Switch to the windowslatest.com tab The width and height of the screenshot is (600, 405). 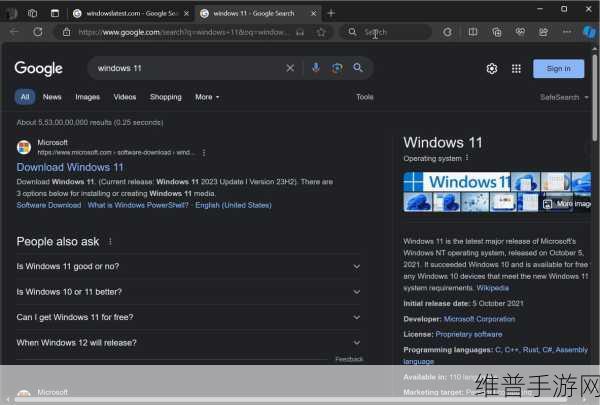(131, 14)
